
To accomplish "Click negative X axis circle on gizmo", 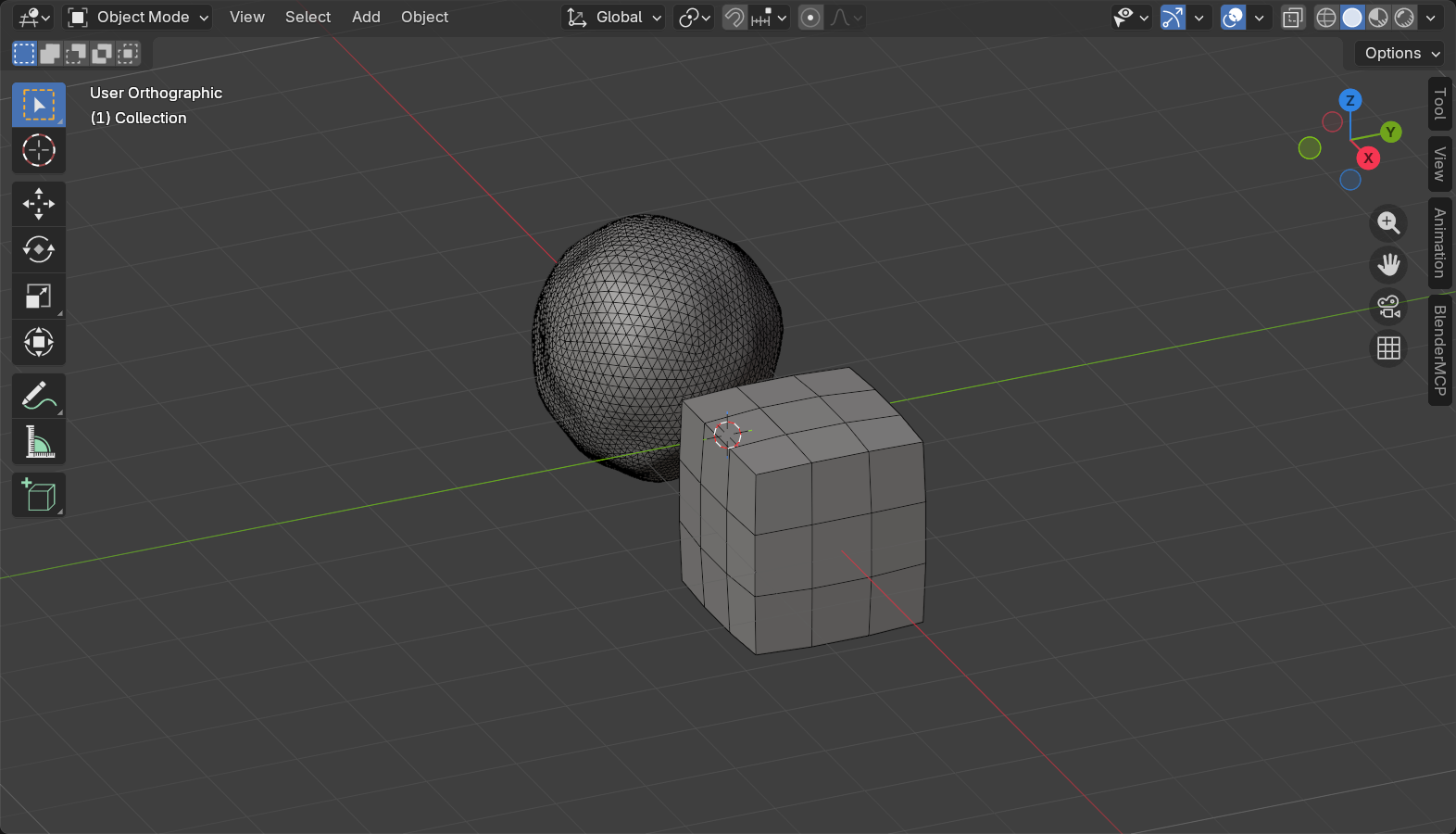I will click(x=1332, y=122).
